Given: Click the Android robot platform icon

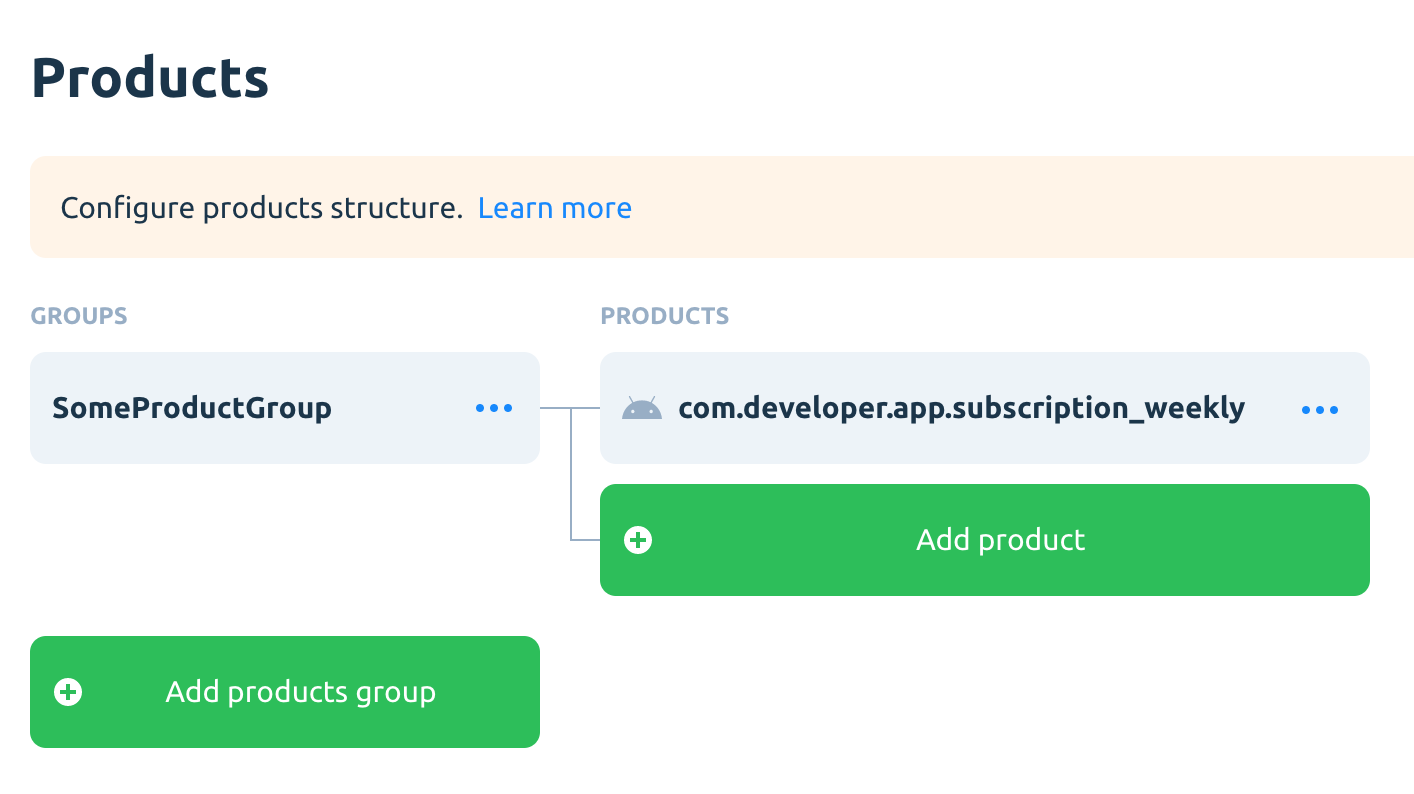Looking at the screenshot, I should tap(642, 408).
